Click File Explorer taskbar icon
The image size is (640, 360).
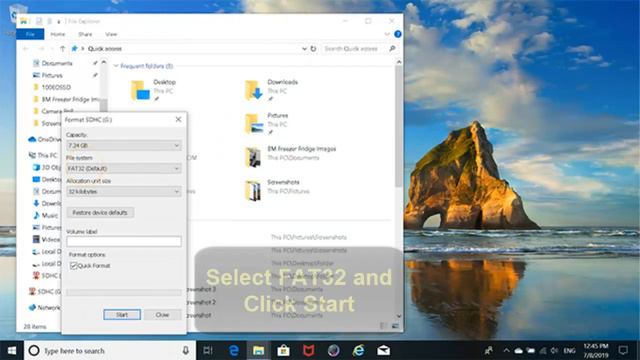click(258, 351)
